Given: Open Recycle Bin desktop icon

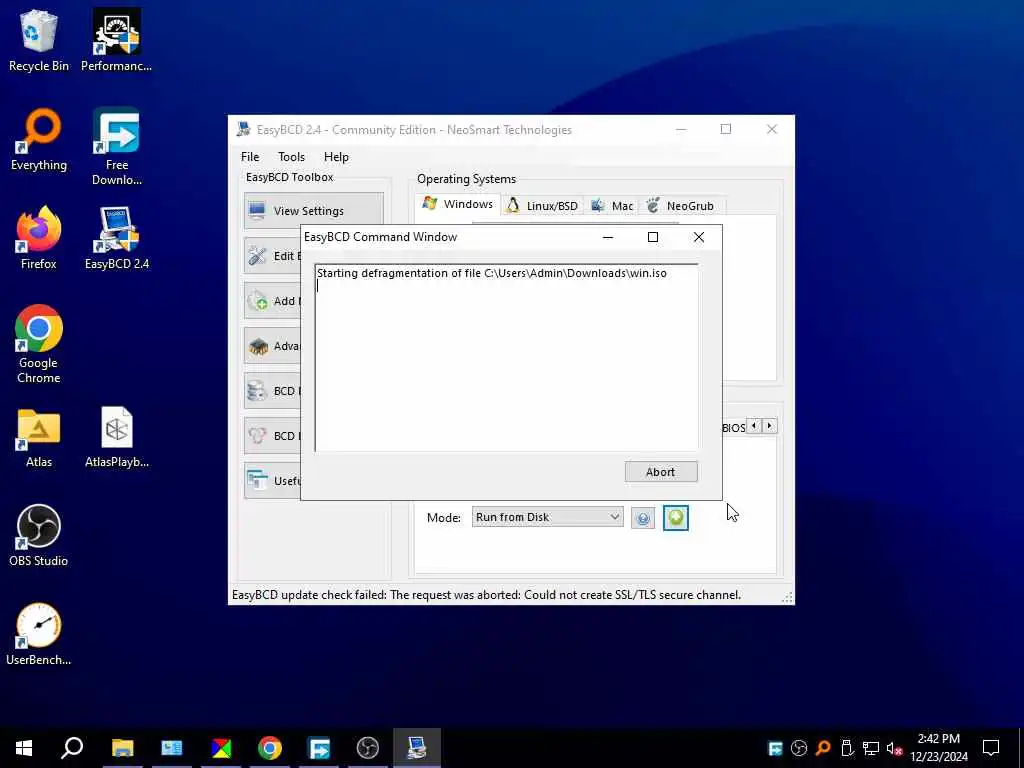Looking at the screenshot, I should point(39,40).
